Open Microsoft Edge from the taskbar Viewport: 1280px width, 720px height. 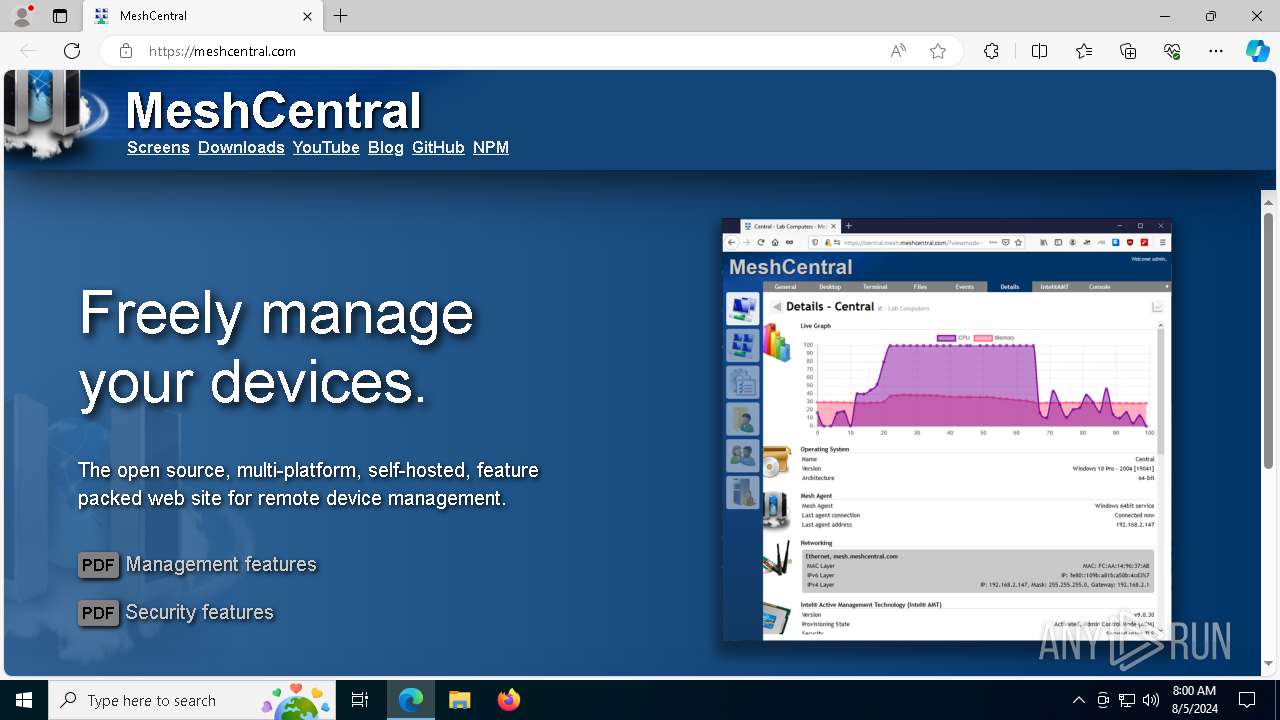point(411,700)
